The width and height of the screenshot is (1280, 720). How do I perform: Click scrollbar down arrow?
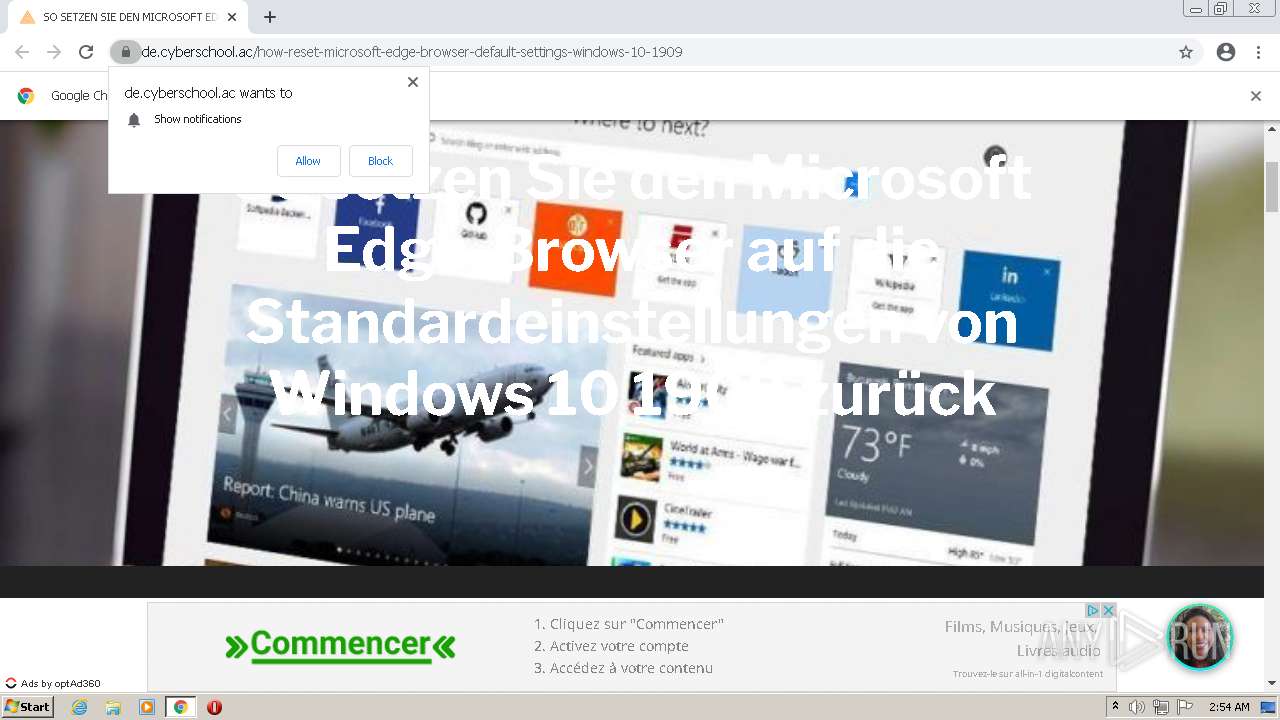1272,683
